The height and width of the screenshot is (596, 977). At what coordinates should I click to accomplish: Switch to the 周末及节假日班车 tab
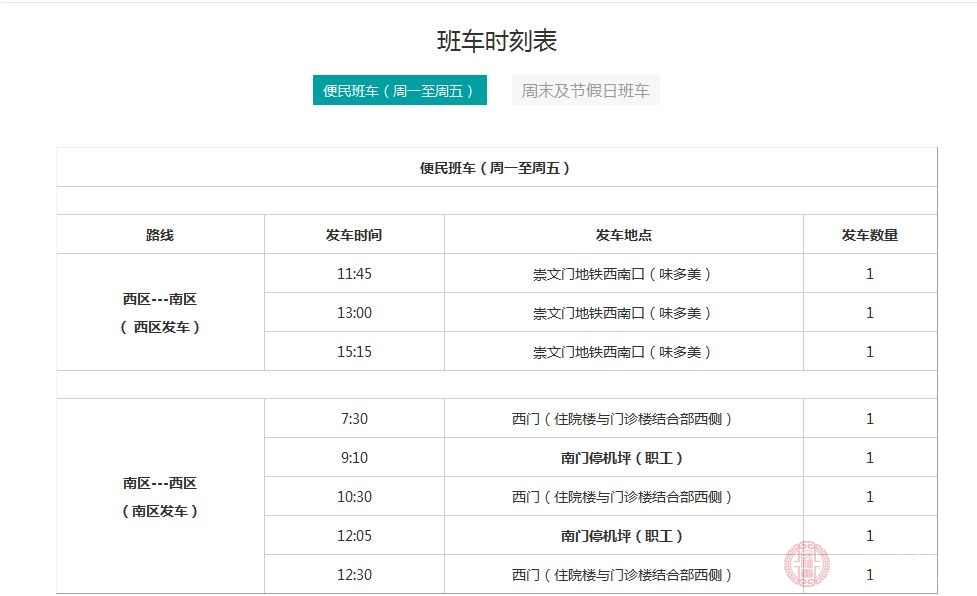586,90
